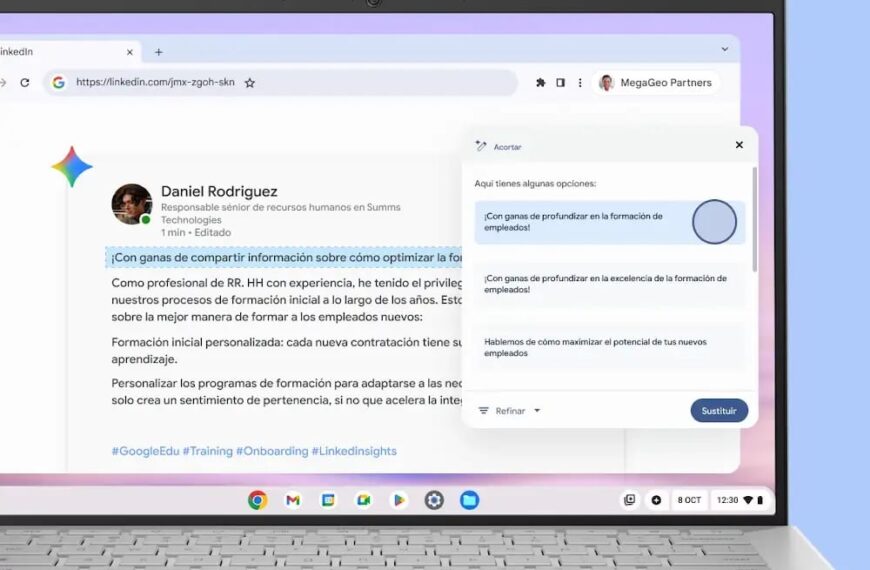
Task: Click the MegaGeo Partners profile chip
Action: [x=655, y=83]
